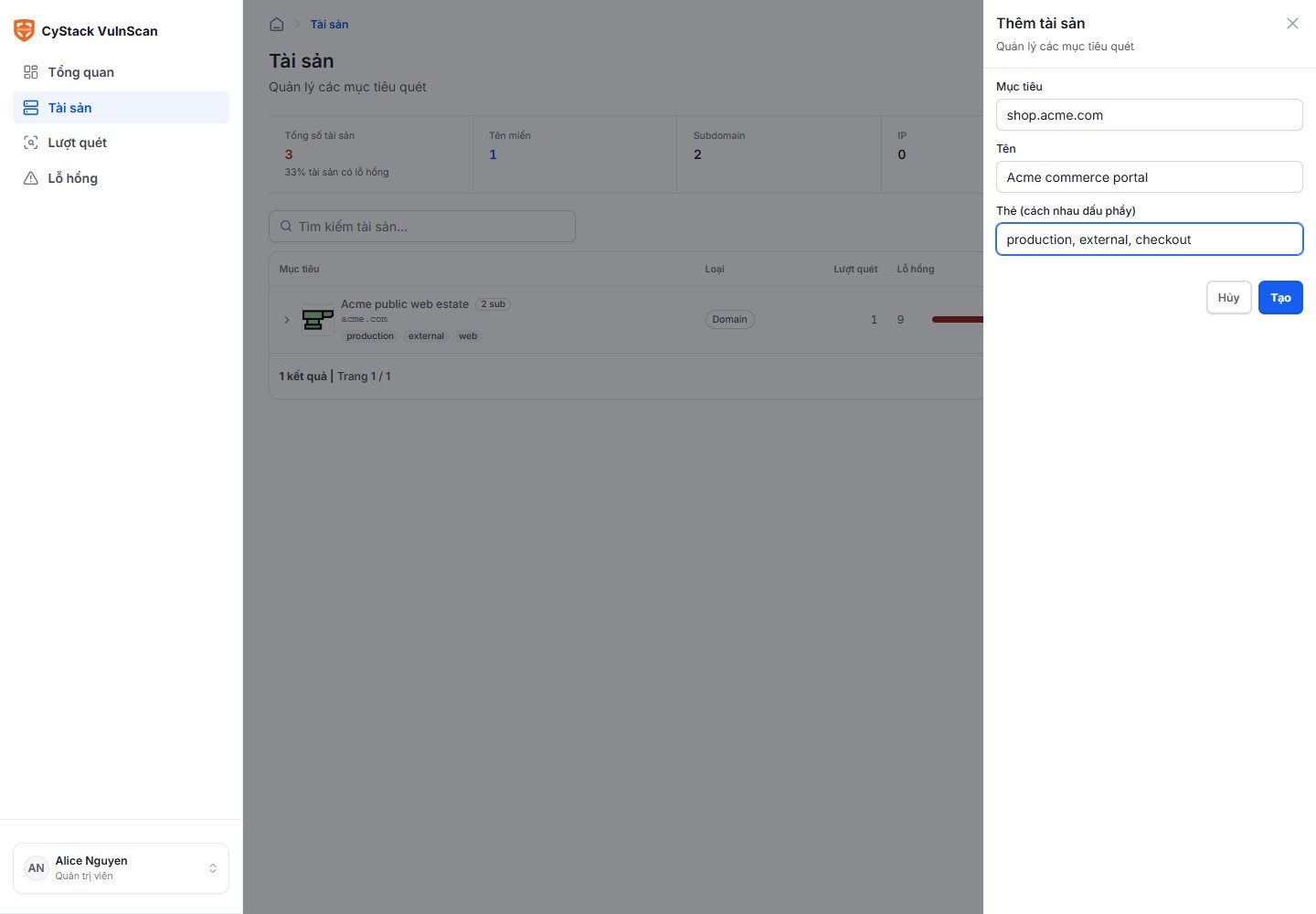Click the Tổng số tài sản stat card

(370, 154)
